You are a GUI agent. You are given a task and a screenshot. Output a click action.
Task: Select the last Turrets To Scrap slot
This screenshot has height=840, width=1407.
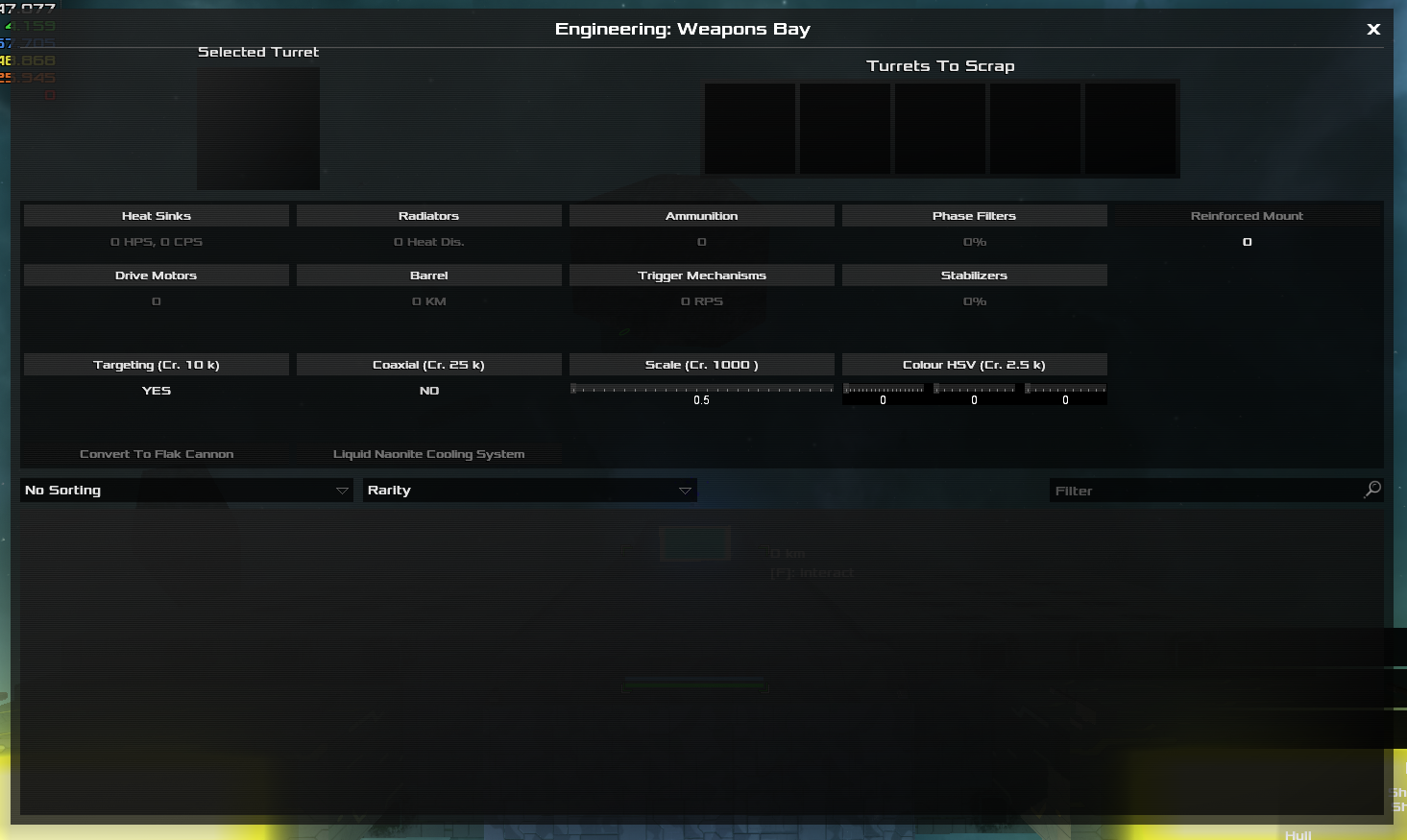tap(1131, 129)
